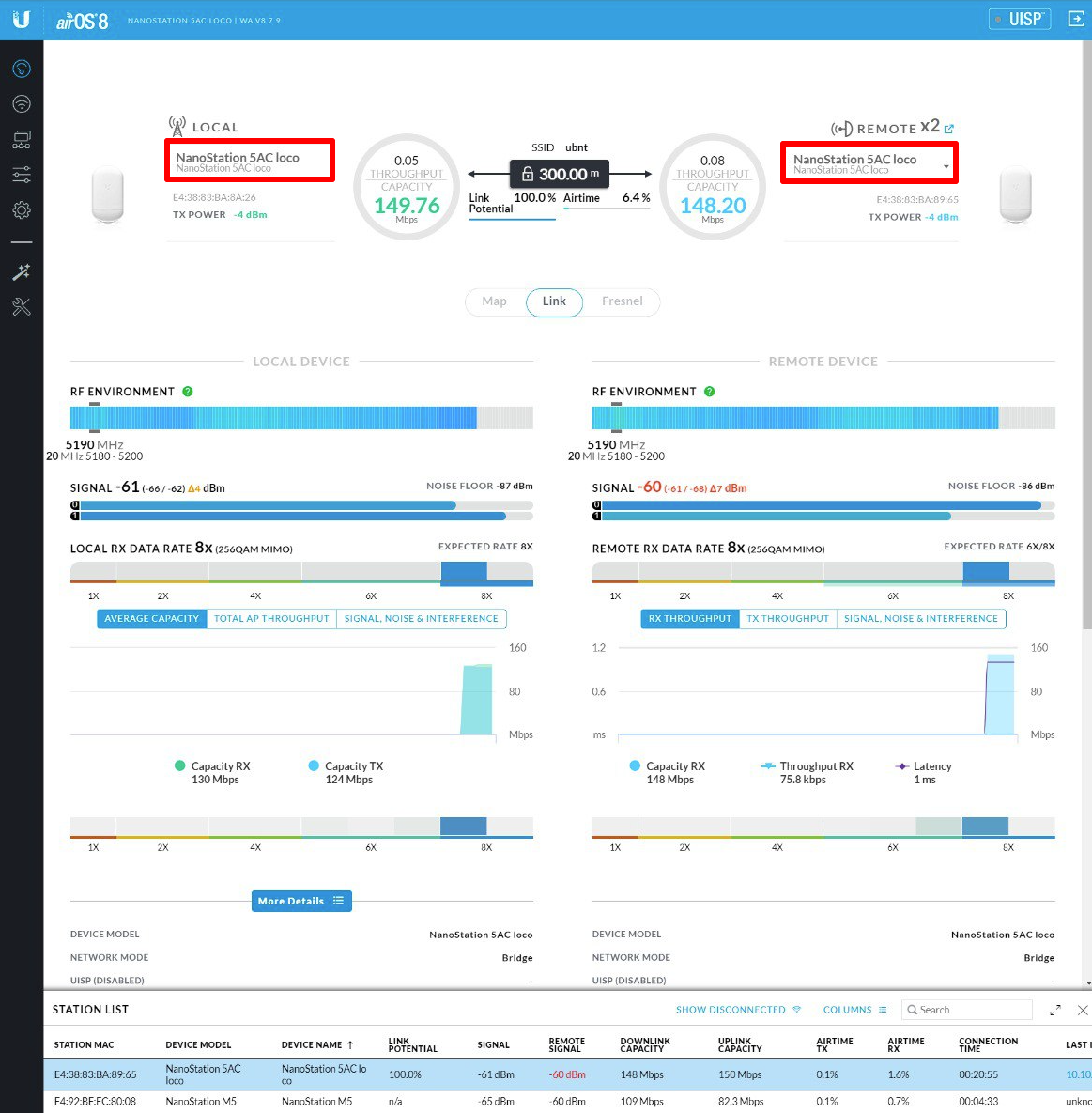1092x1113 pixels.
Task: Open the System gear sidebar icon
Action: (x=22, y=210)
